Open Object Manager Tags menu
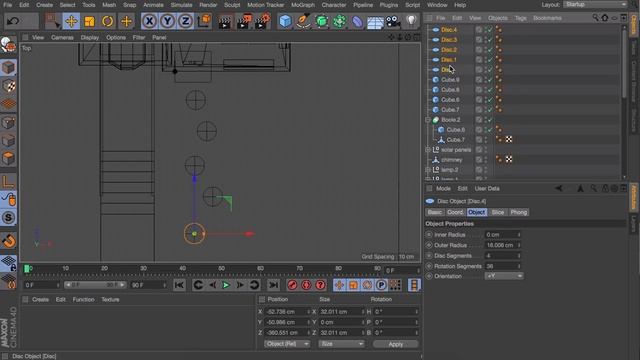This screenshot has width=640, height=360. click(520, 18)
